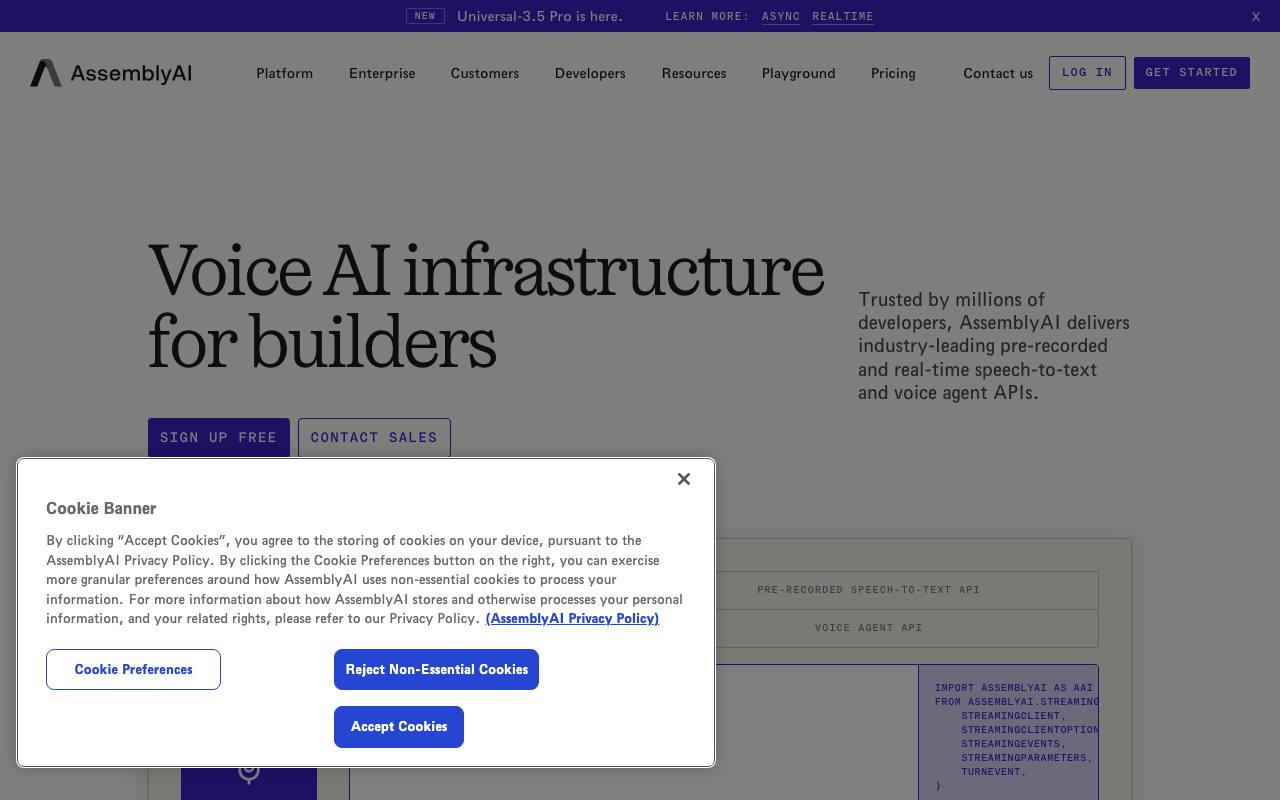Click the Python code sample panel

[x=1008, y=732]
